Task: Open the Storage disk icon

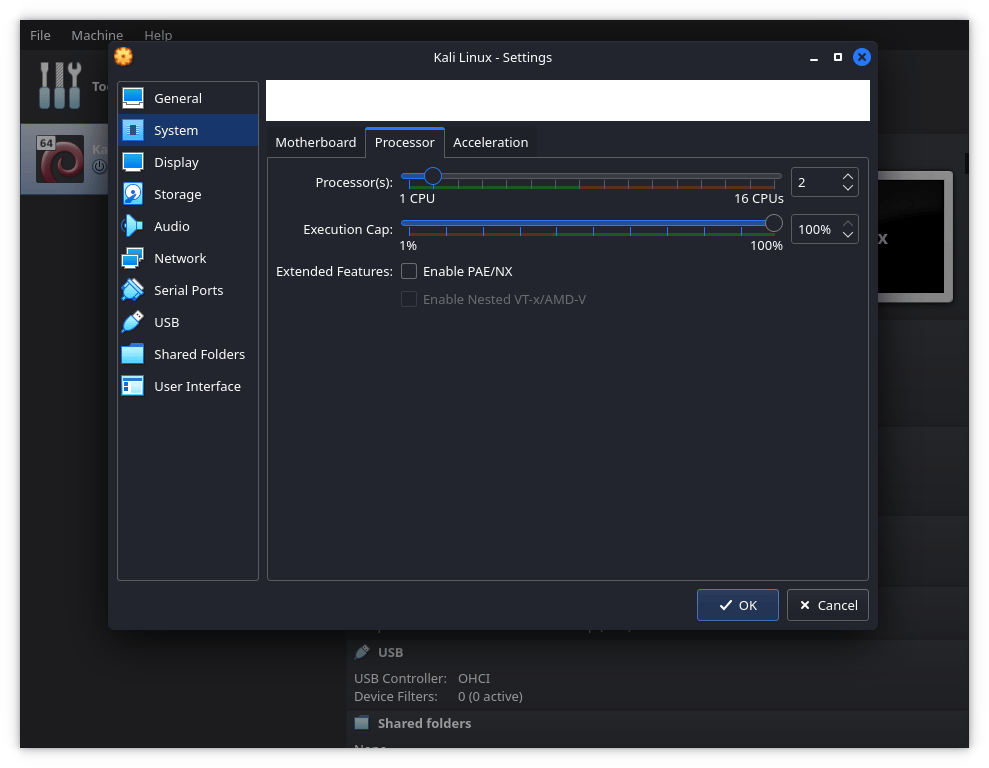Action: tap(133, 194)
